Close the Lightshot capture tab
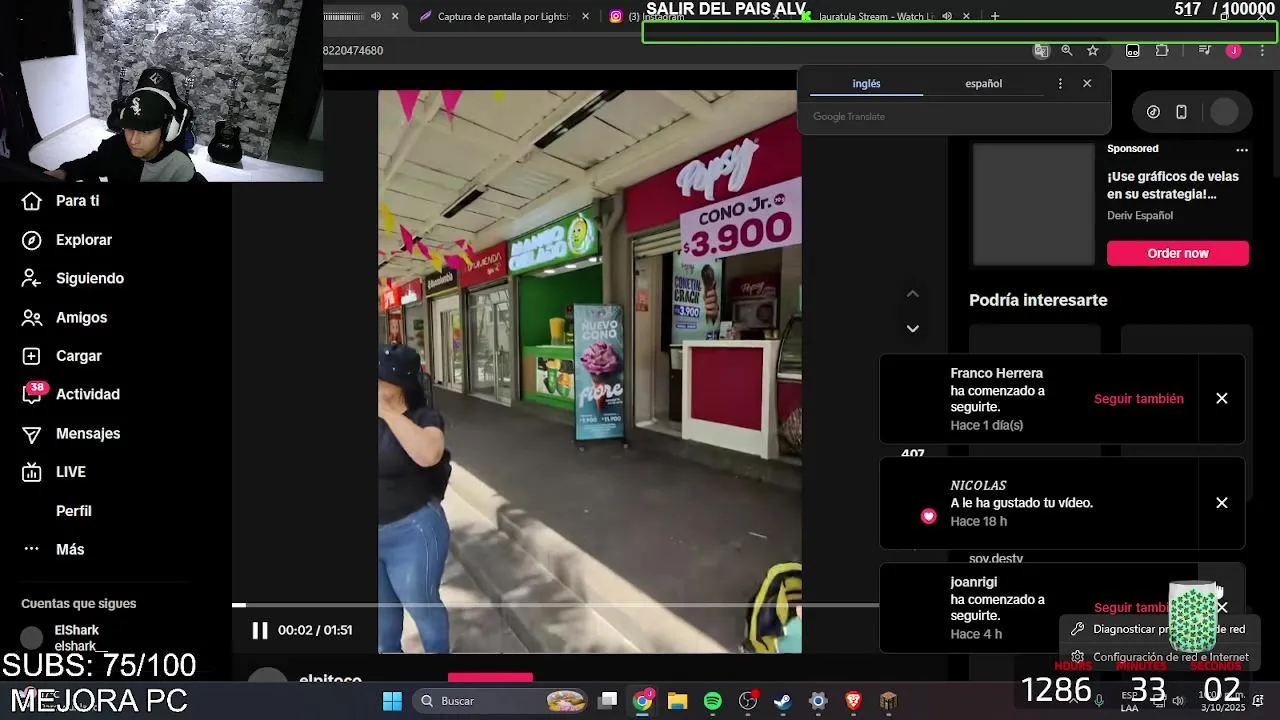Screen dimensions: 1280x720 tap(586, 17)
